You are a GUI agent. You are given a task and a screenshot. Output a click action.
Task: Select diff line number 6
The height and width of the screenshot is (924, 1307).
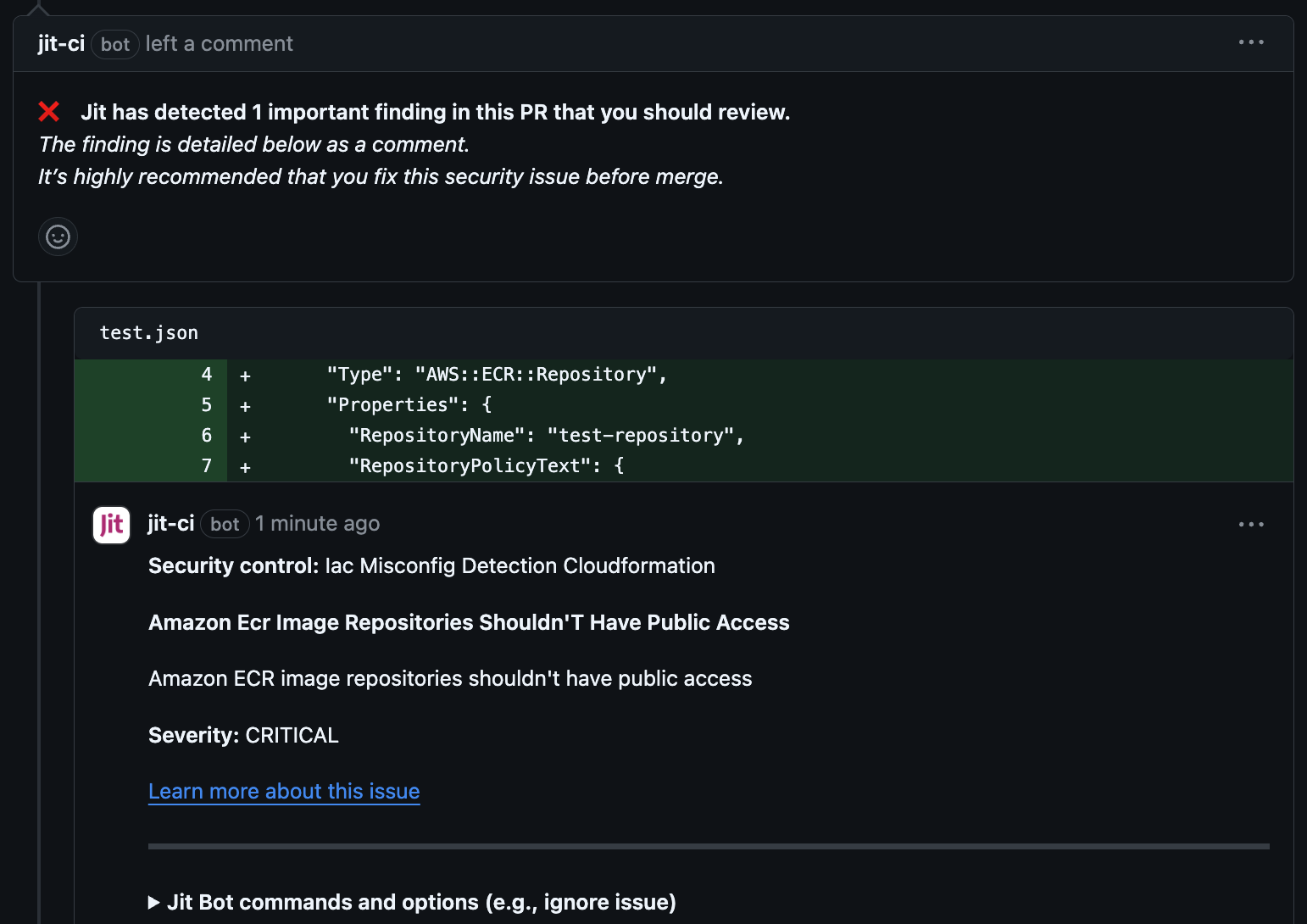click(x=207, y=436)
